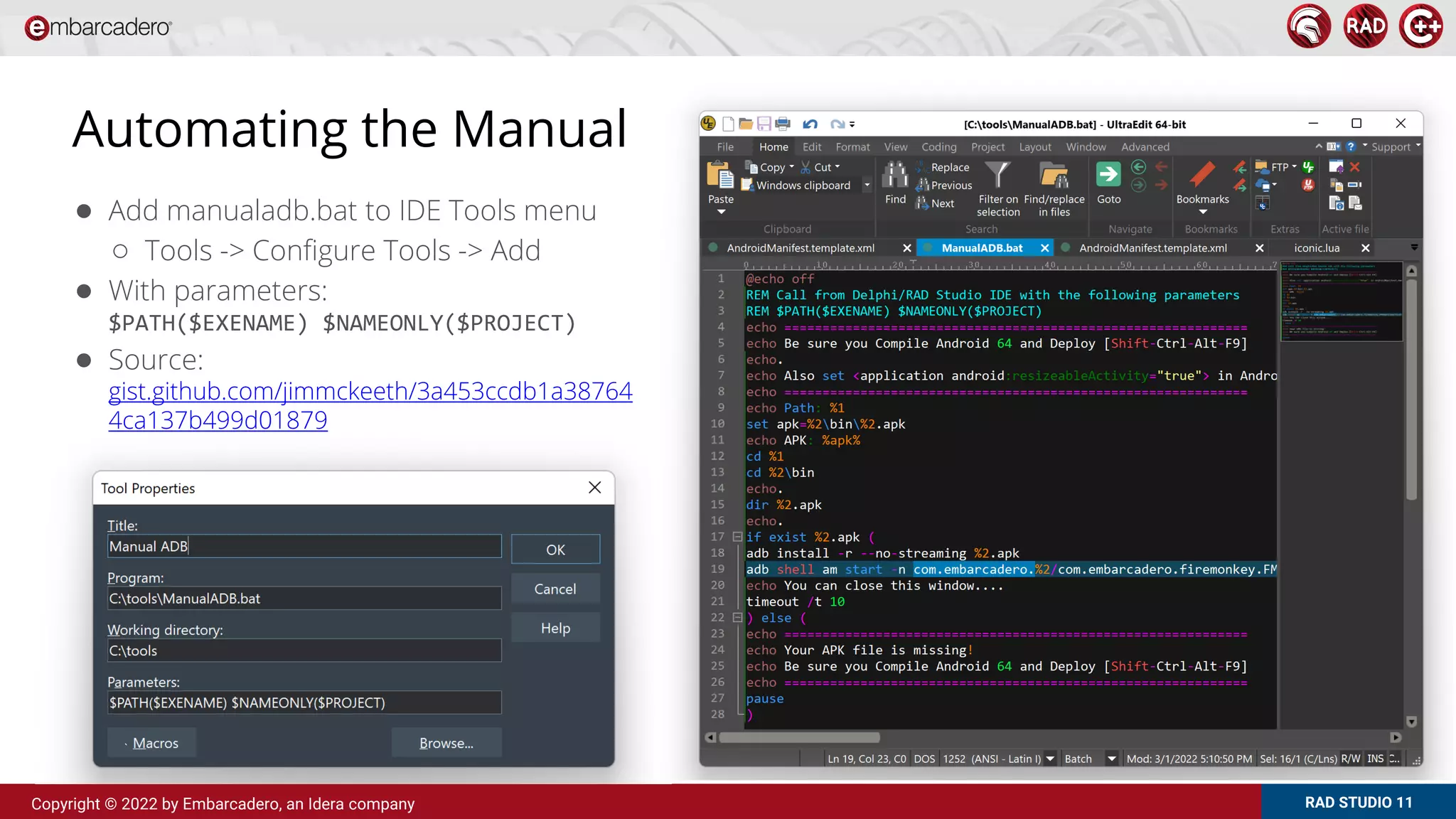This screenshot has height=819, width=1456.
Task: Click Find Next in Search group
Action: tap(936, 203)
